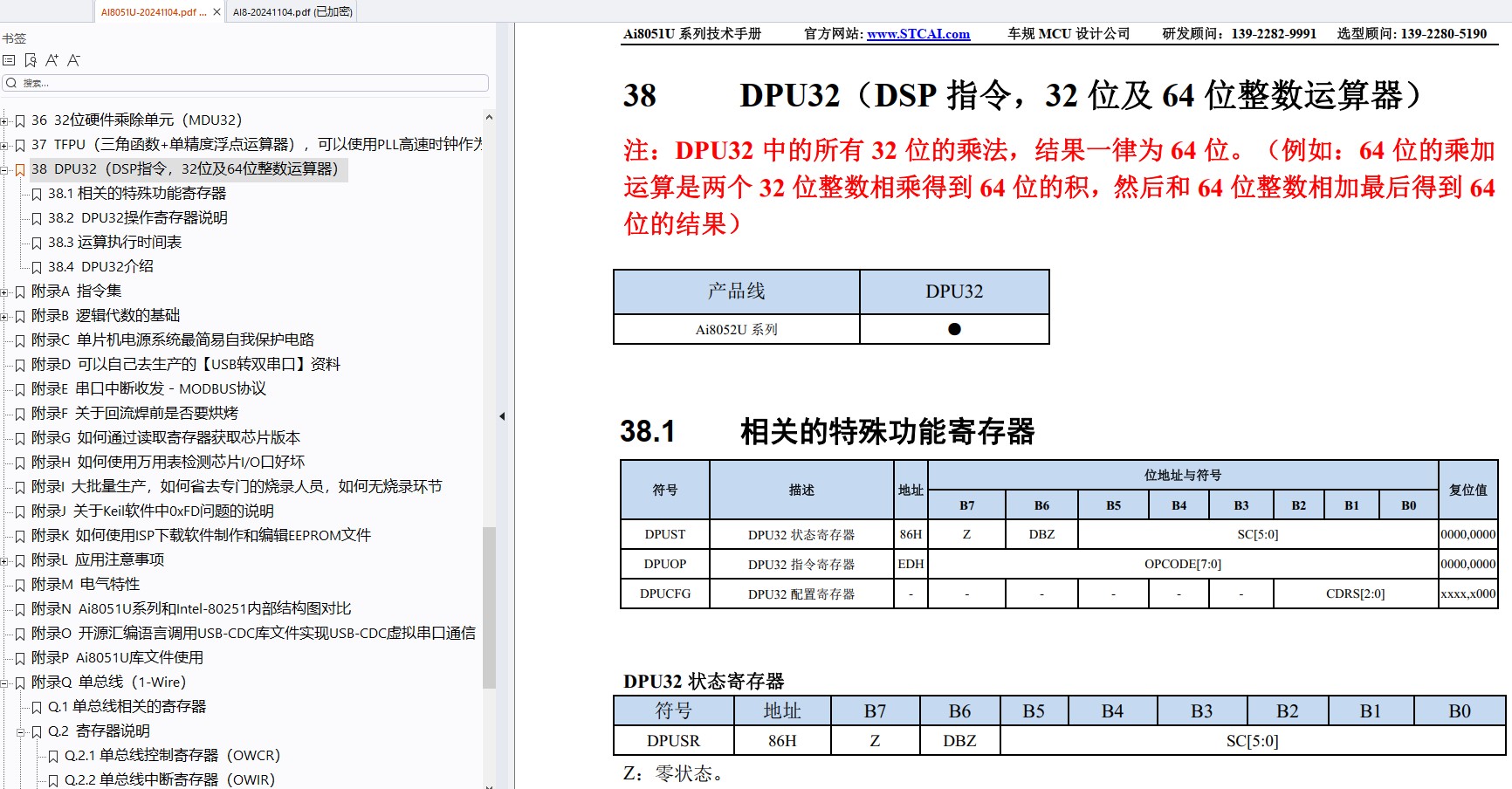The width and height of the screenshot is (1512, 789).
Task: Expand the 附录B 逻辑代数的基础 node
Action: 4,317
